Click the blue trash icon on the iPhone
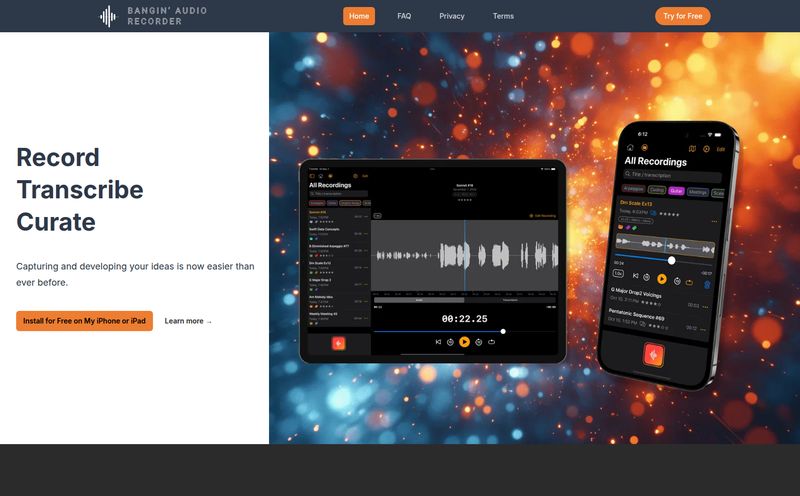 click(707, 285)
